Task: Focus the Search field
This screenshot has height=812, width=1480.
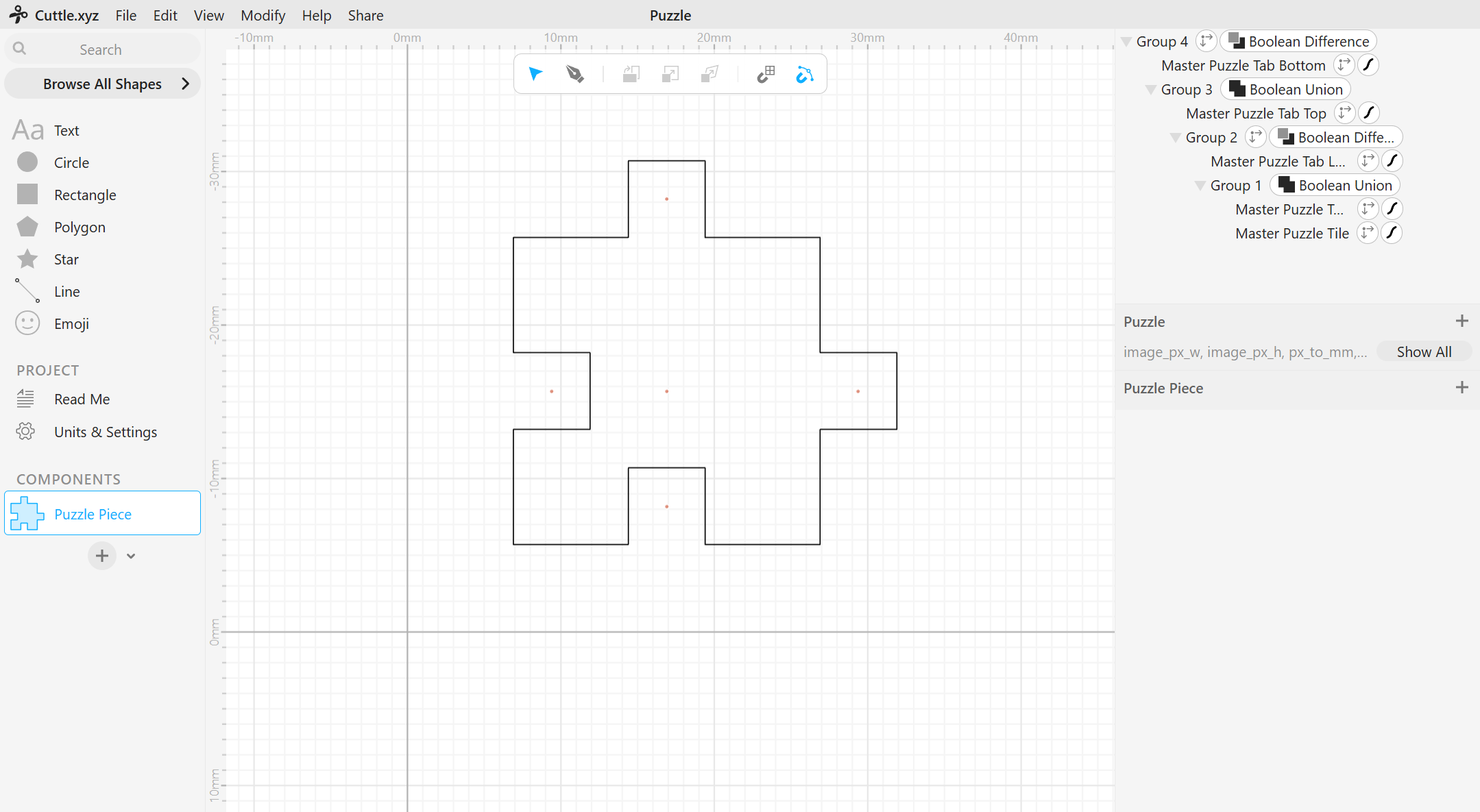Action: [x=102, y=49]
